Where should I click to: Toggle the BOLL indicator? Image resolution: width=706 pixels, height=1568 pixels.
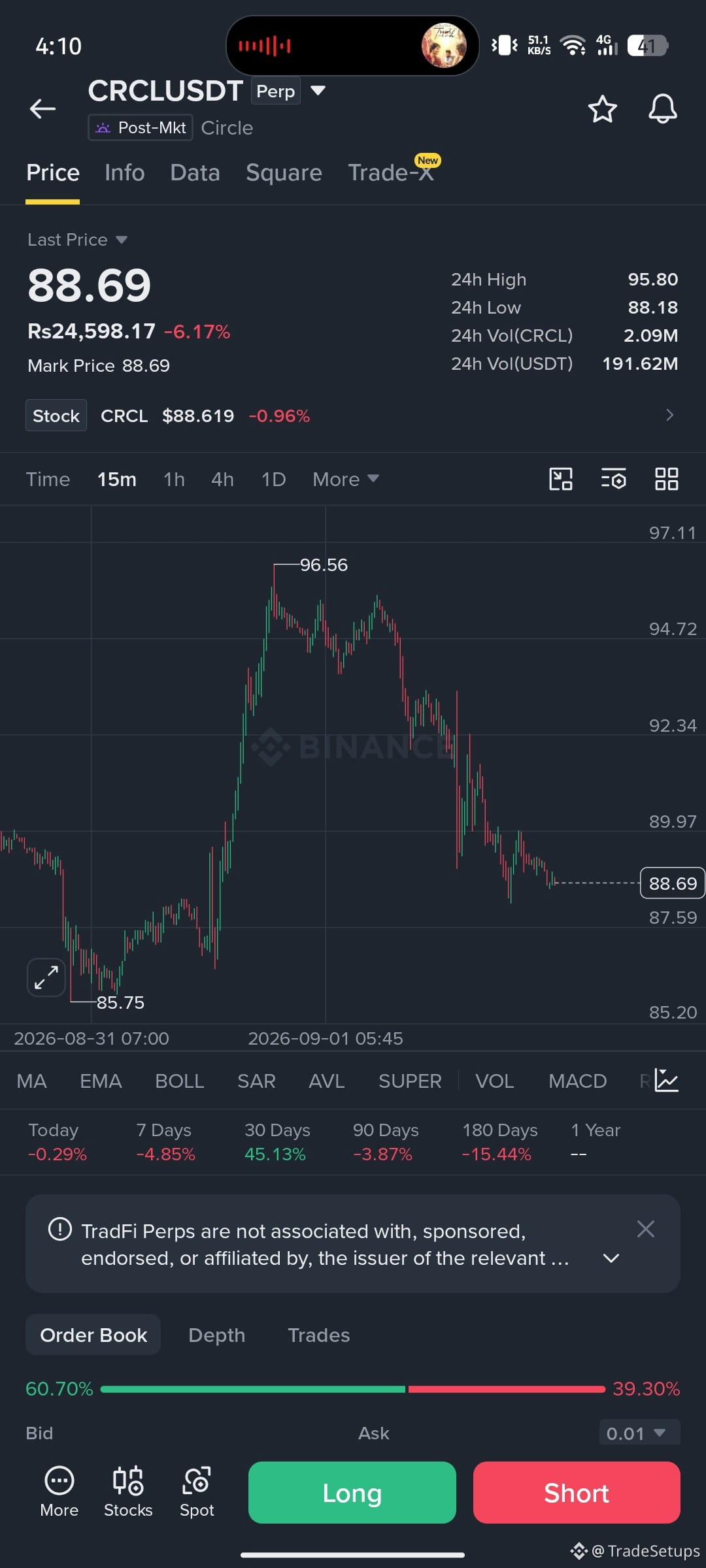point(180,1081)
